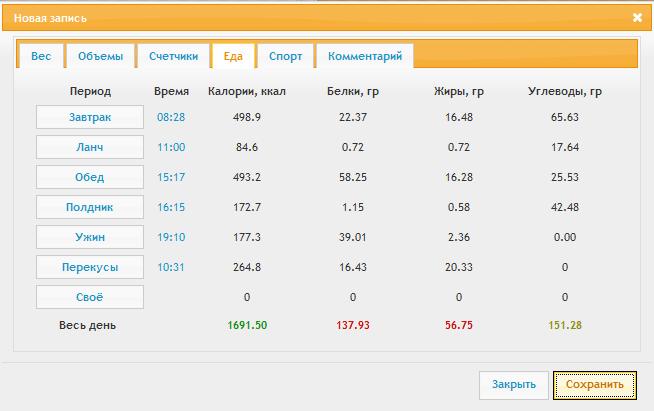Select the Полдник carbs value 42.48

click(x=565, y=207)
